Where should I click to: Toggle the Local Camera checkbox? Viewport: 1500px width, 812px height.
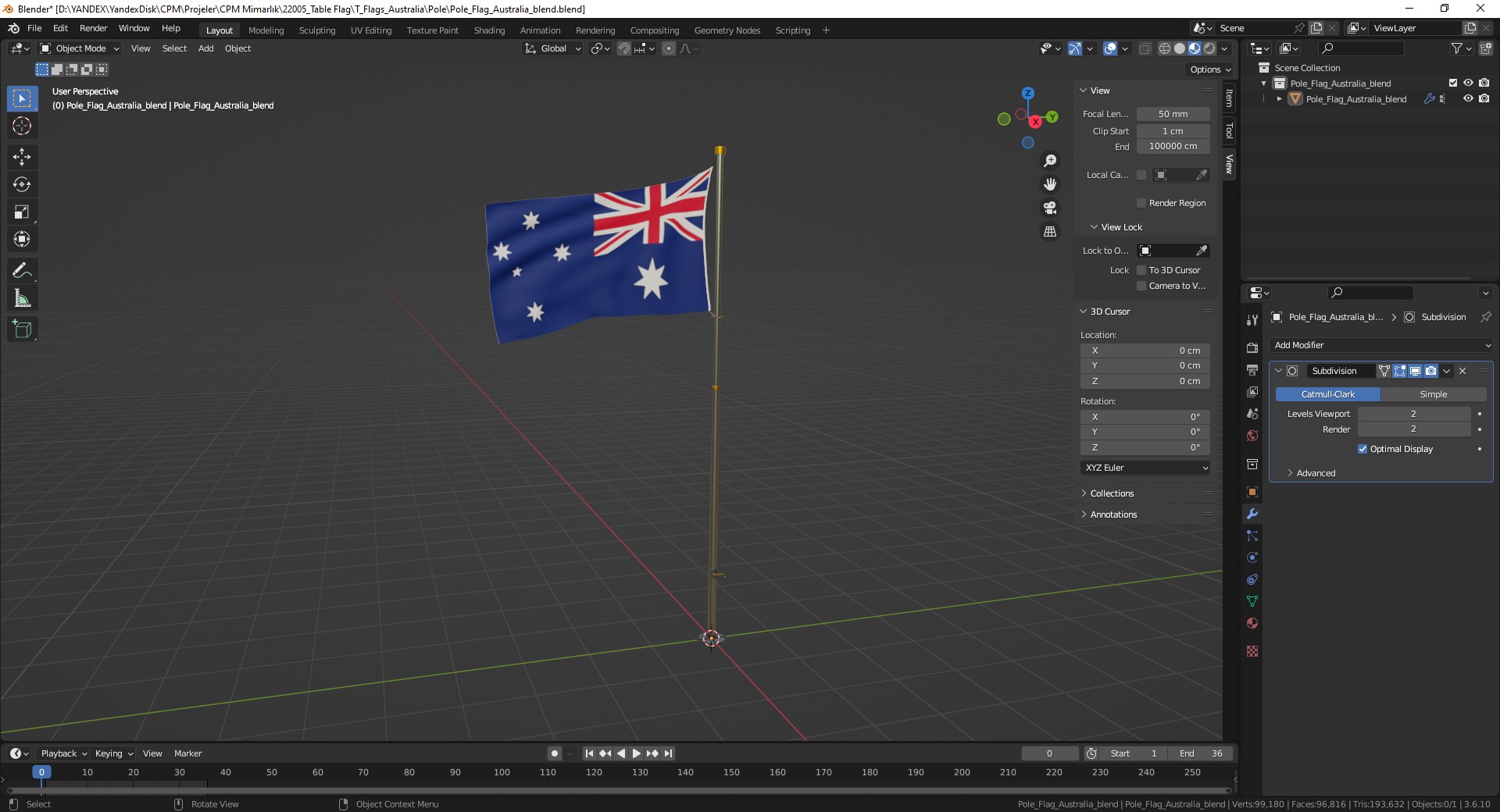coord(1141,175)
